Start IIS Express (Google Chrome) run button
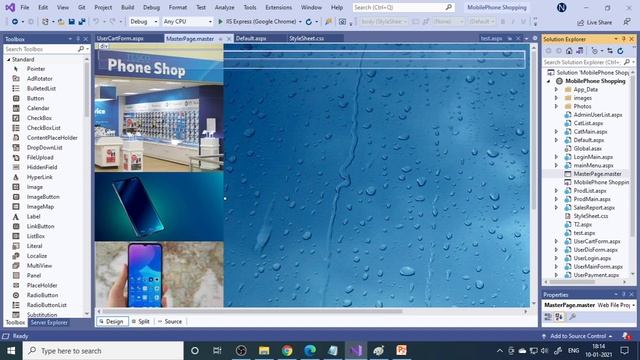This screenshot has width=640, height=360. (257, 22)
